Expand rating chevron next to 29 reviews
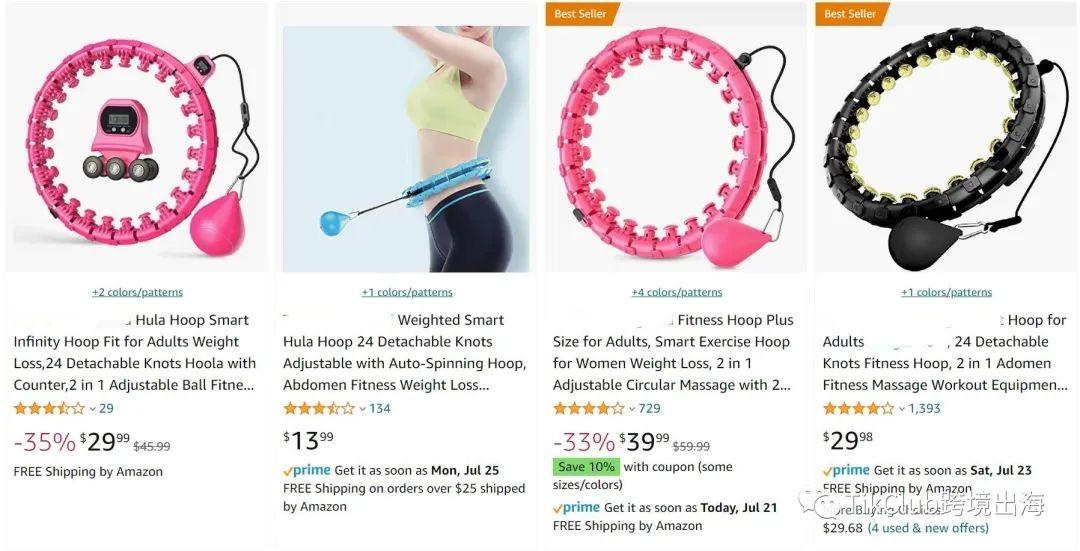 [92, 409]
